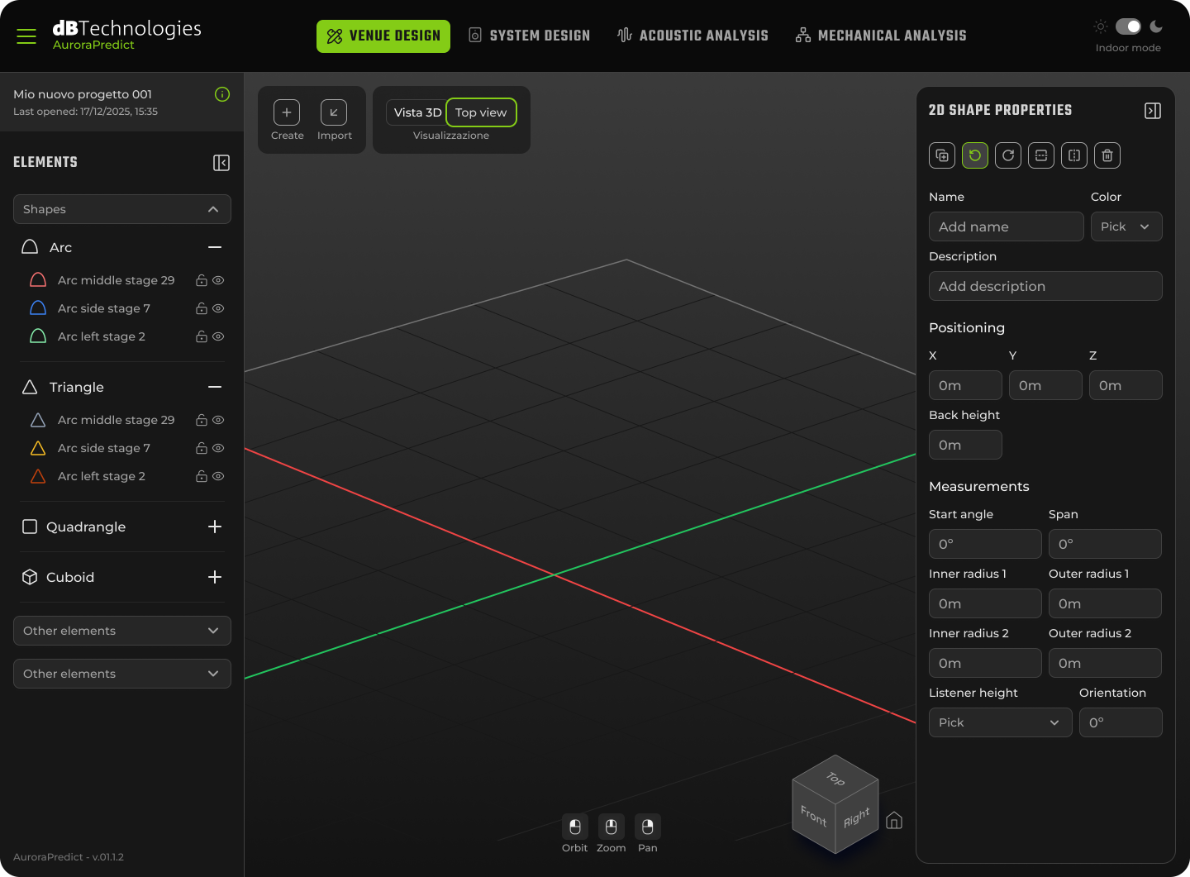Click the green Arc left stage 2 icon
Image resolution: width=1190 pixels, height=877 pixels.
pyautogui.click(x=38, y=336)
